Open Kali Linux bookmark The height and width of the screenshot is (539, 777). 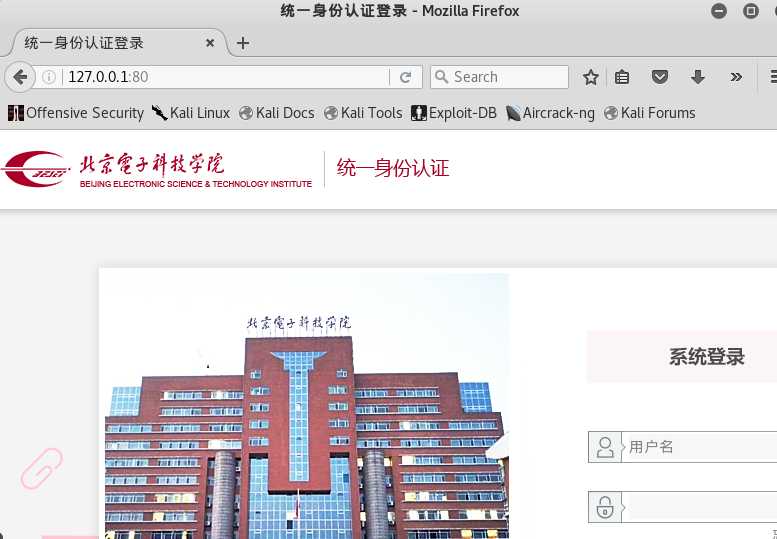pyautogui.click(x=191, y=113)
